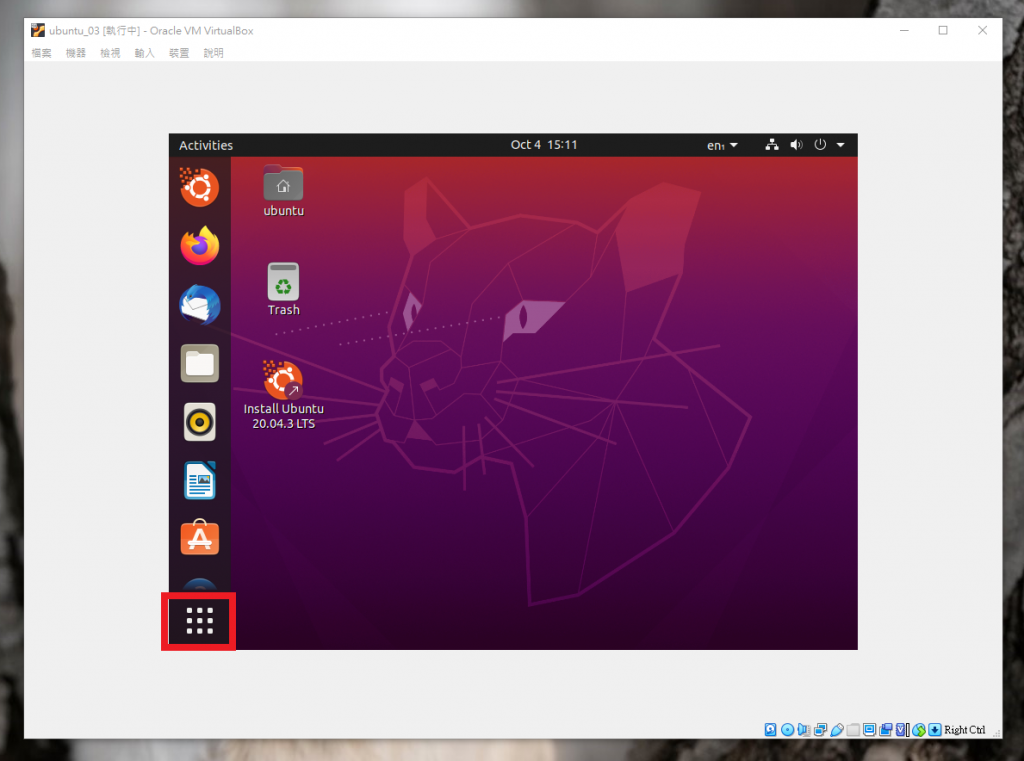The image size is (1024, 761).
Task: Click the power icon in top bar
Action: (820, 145)
